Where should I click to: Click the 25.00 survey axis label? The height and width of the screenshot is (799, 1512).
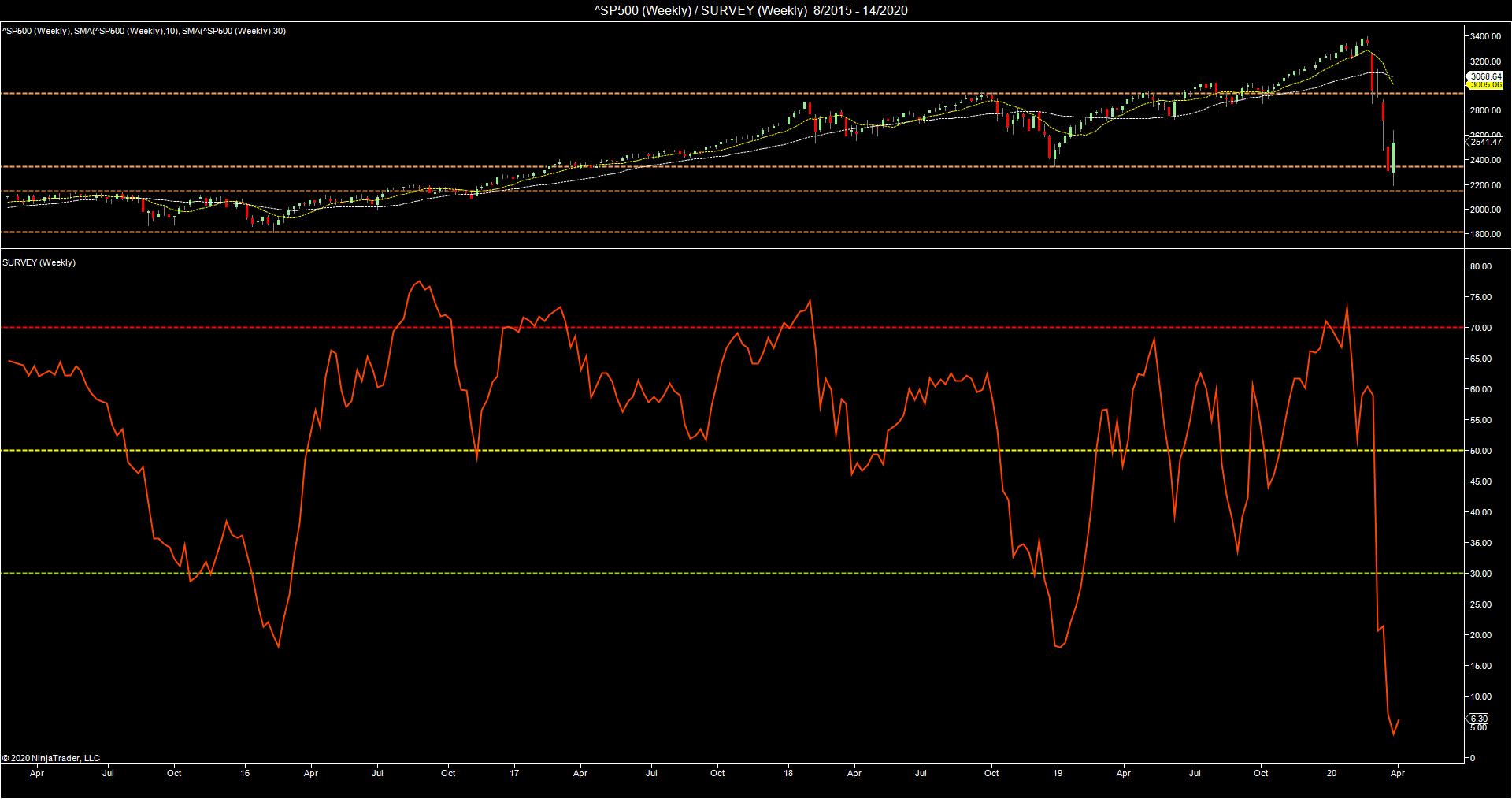click(x=1480, y=604)
